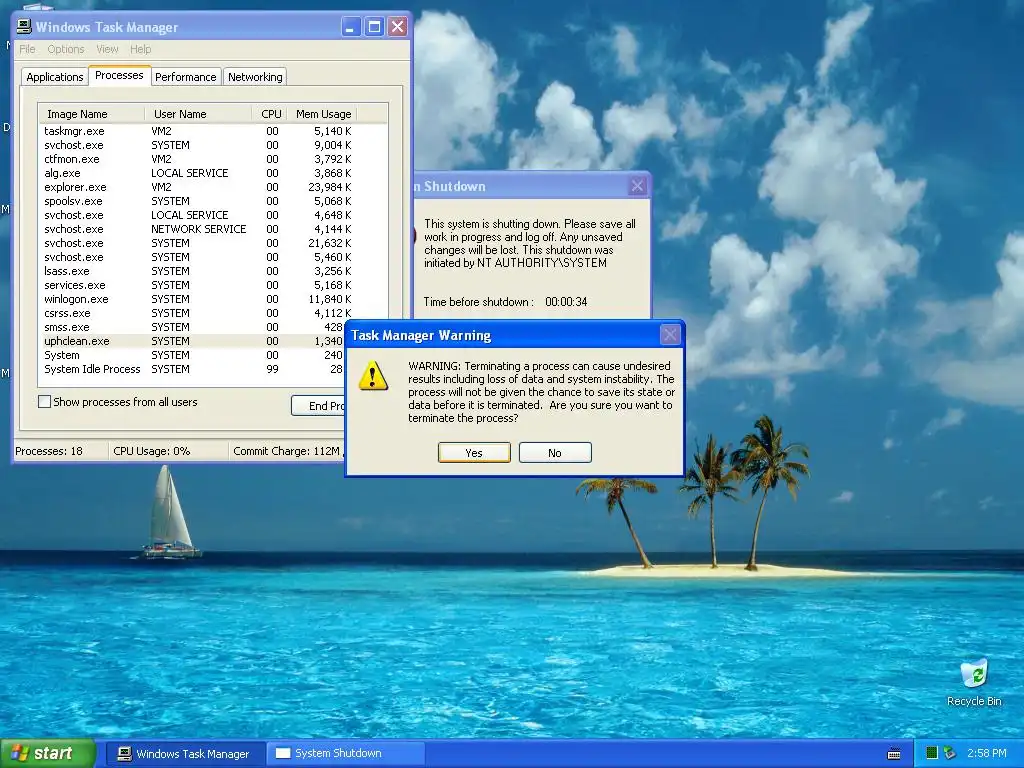
Task: Click the Recycle Bin desktop icon
Action: pyautogui.click(x=974, y=683)
